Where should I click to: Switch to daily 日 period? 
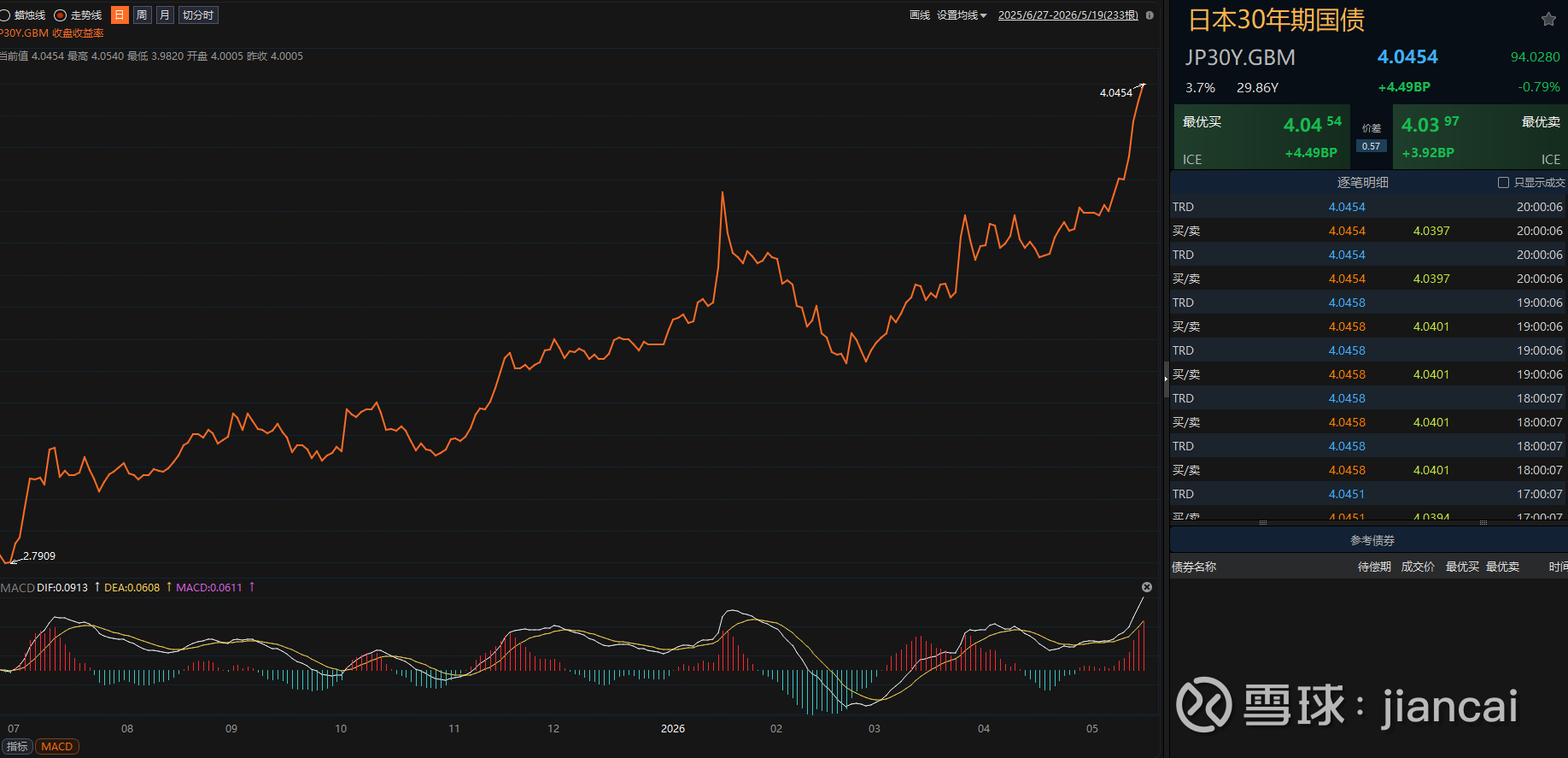(x=120, y=15)
